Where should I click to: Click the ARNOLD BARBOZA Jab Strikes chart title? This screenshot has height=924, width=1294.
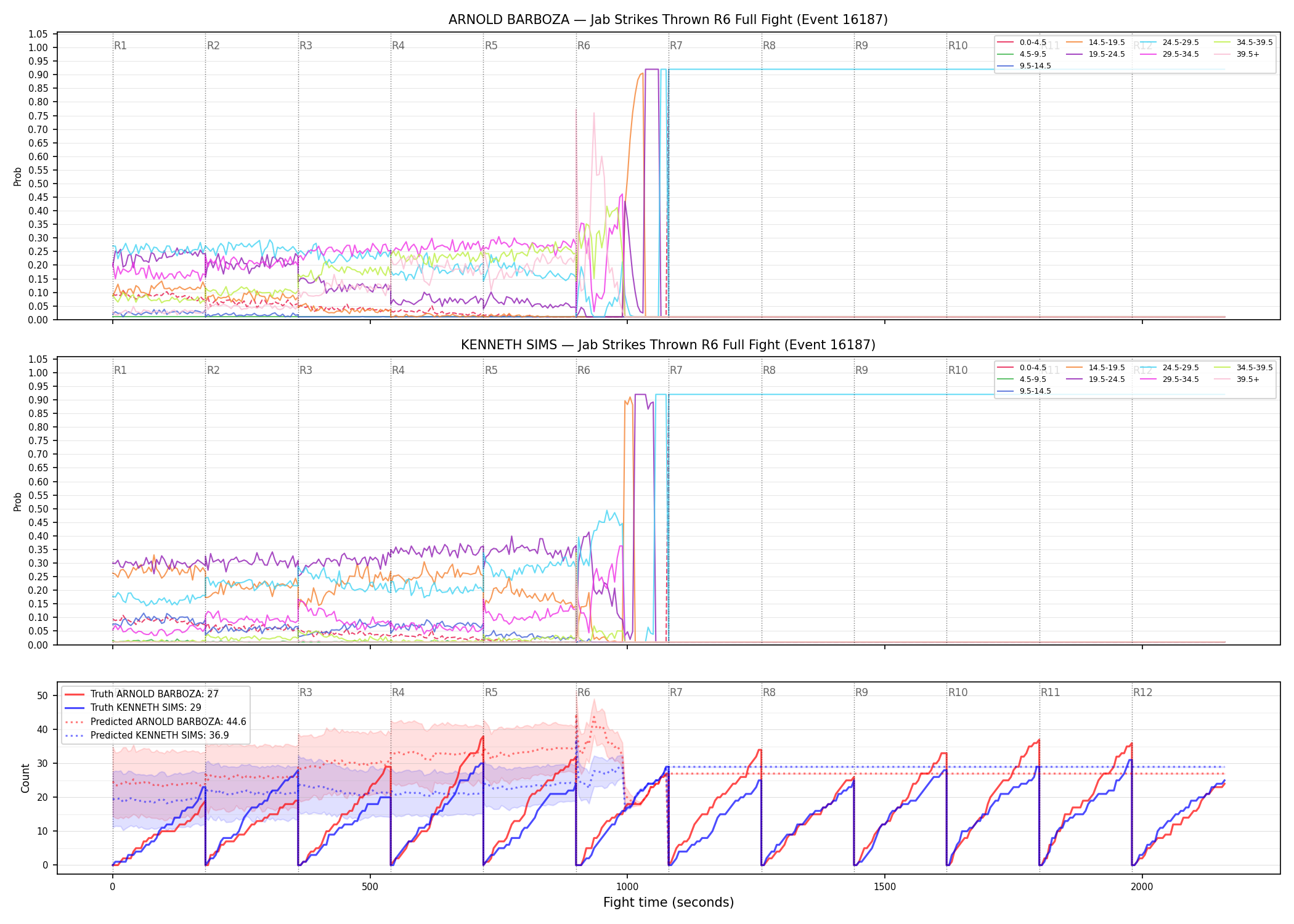668,20
